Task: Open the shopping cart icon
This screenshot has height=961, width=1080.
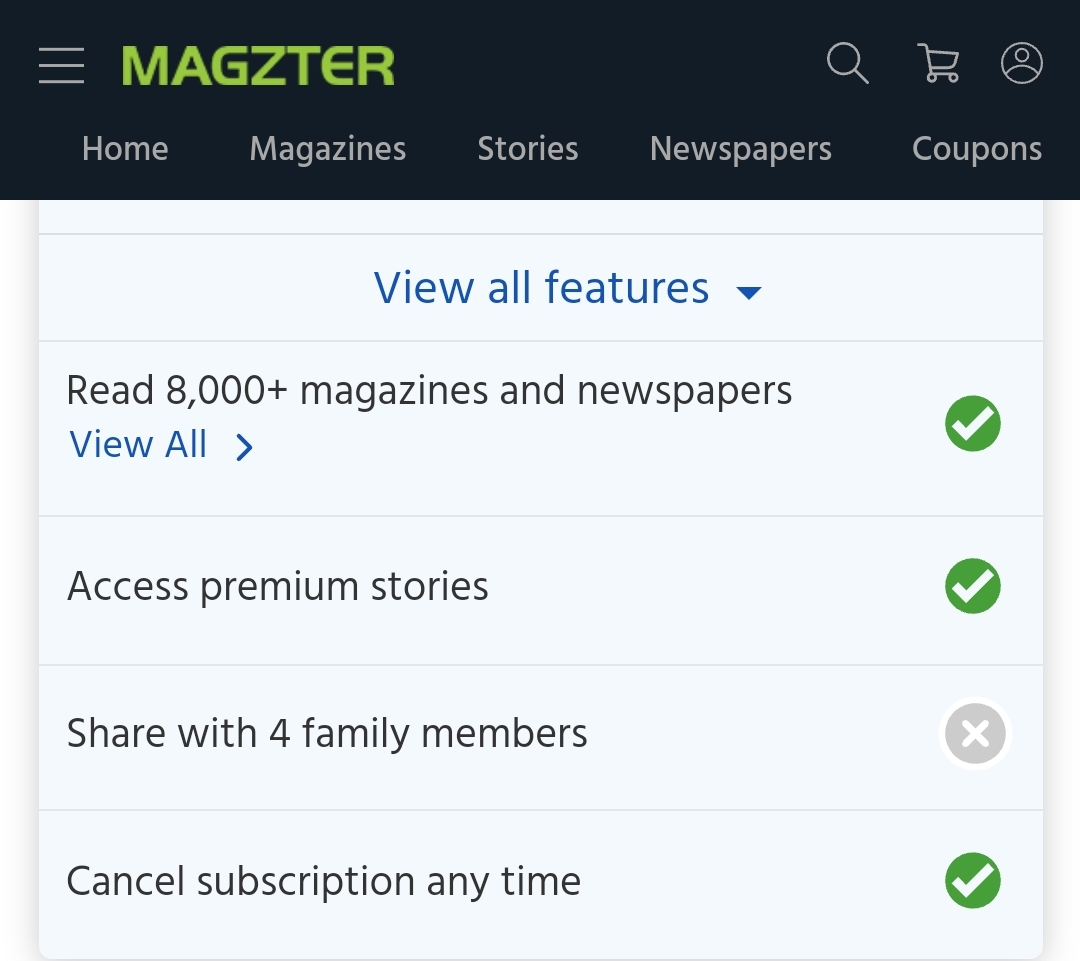Action: pyautogui.click(x=938, y=63)
